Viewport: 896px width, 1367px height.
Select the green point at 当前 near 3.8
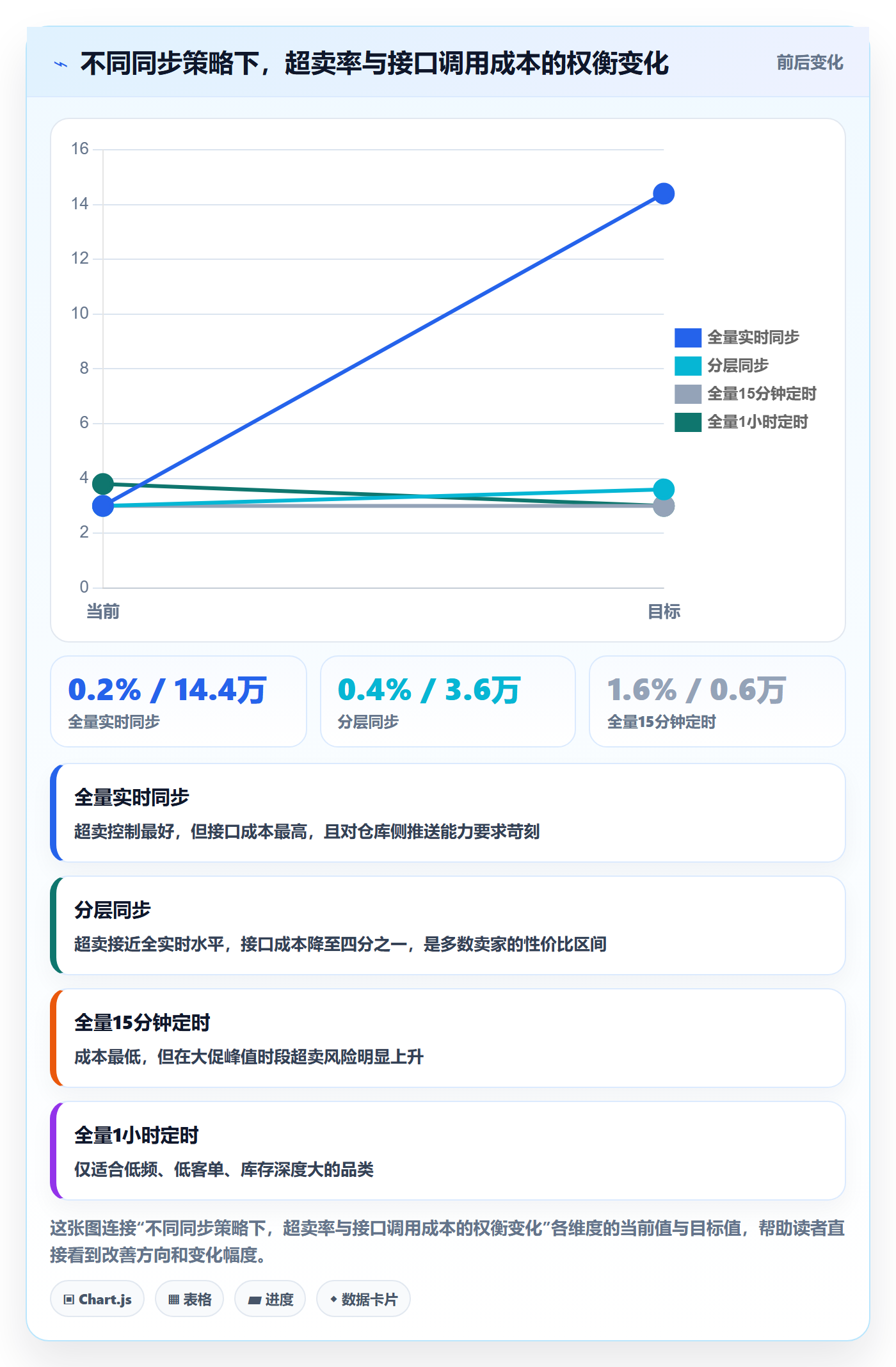click(x=103, y=484)
